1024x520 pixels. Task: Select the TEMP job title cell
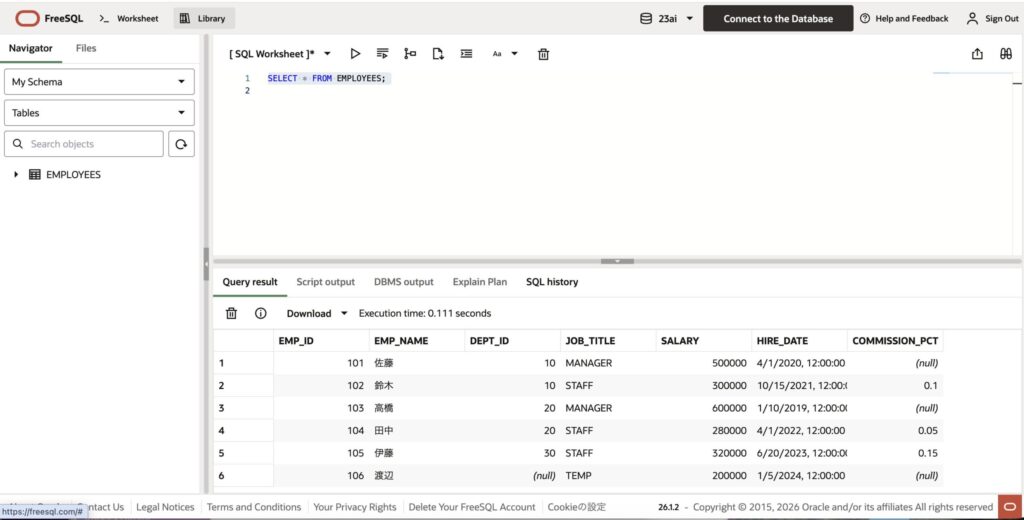tap(608, 476)
